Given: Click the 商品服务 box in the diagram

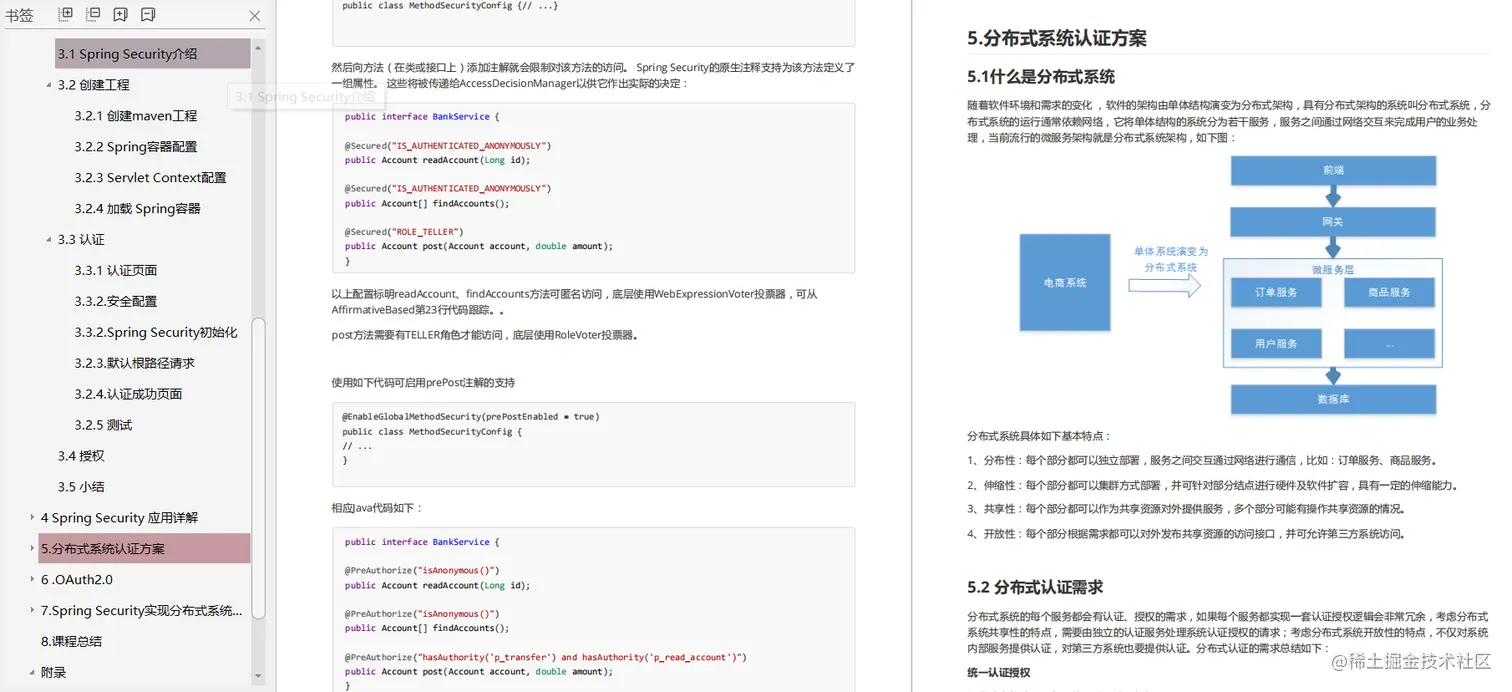Looking at the screenshot, I should click(1390, 292).
